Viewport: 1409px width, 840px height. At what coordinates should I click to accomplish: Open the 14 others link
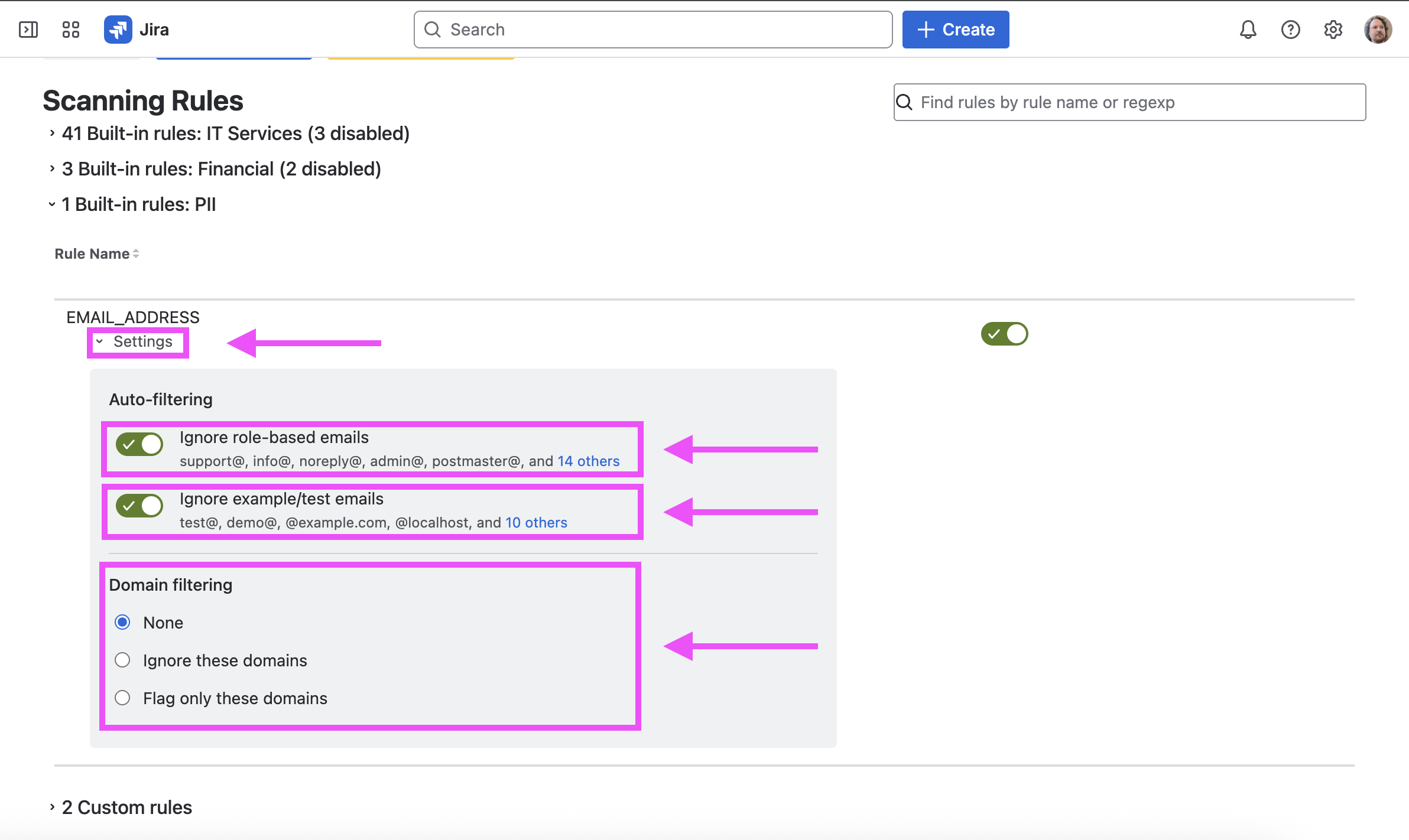588,461
